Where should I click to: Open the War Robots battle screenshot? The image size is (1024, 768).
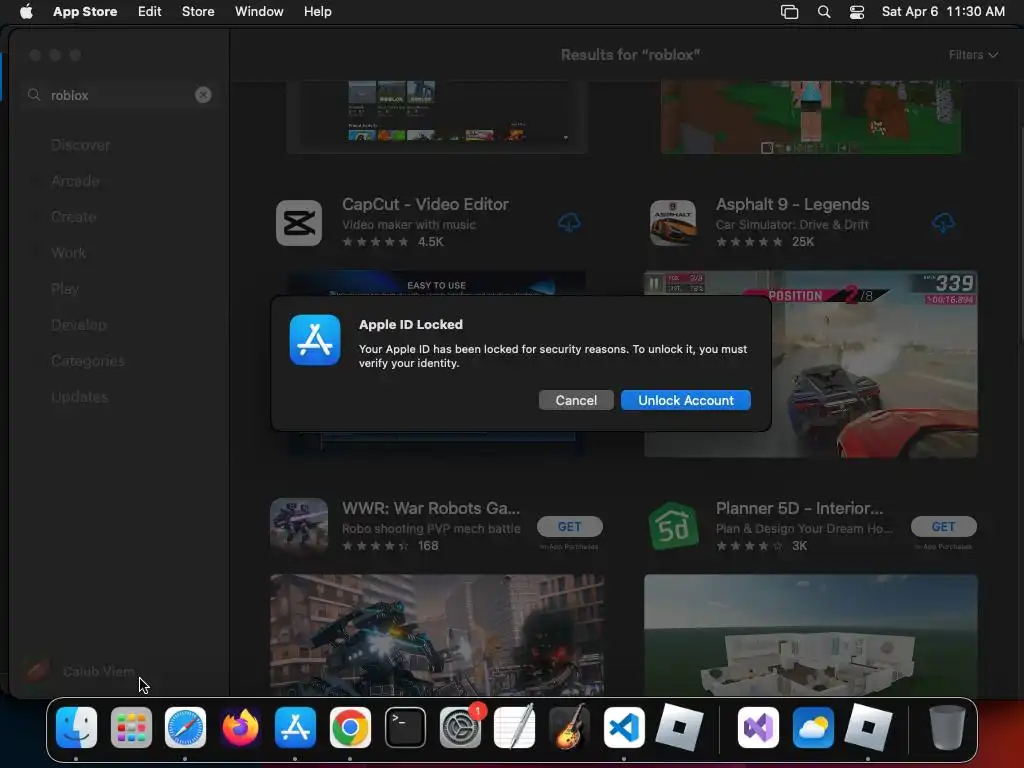436,635
